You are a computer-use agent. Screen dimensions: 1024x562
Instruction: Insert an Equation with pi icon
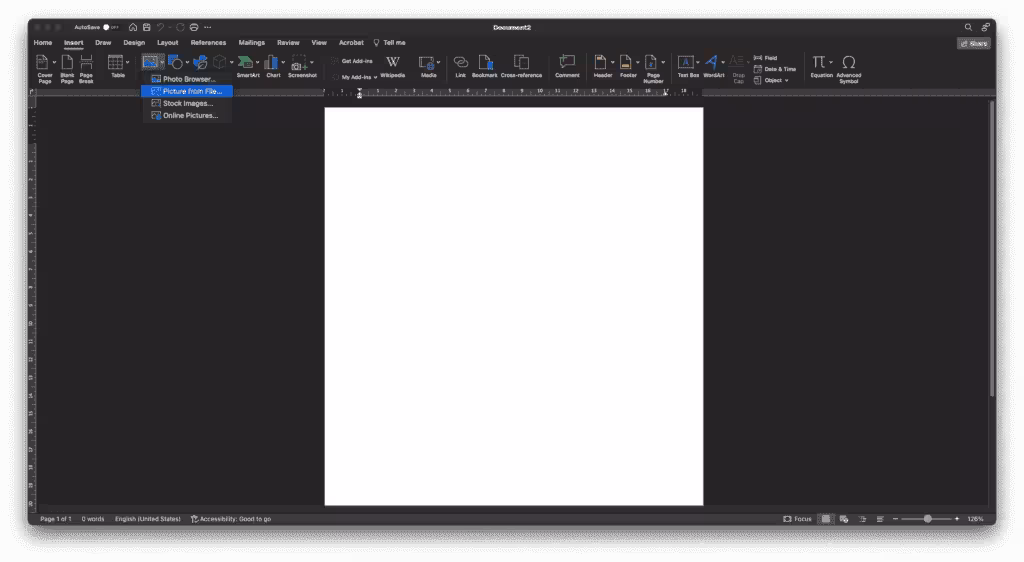click(x=818, y=62)
